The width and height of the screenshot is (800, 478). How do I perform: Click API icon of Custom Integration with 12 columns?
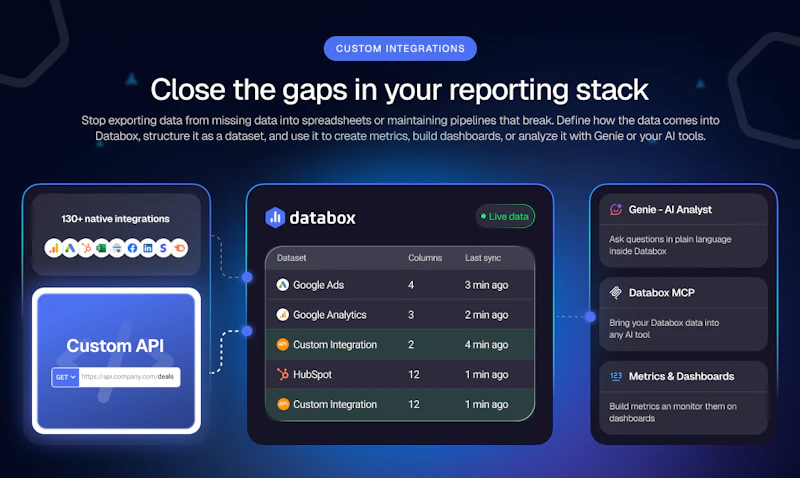click(x=283, y=404)
